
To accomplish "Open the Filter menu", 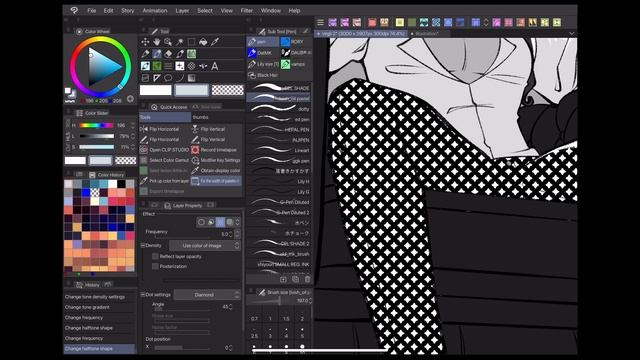I will click(x=247, y=11).
